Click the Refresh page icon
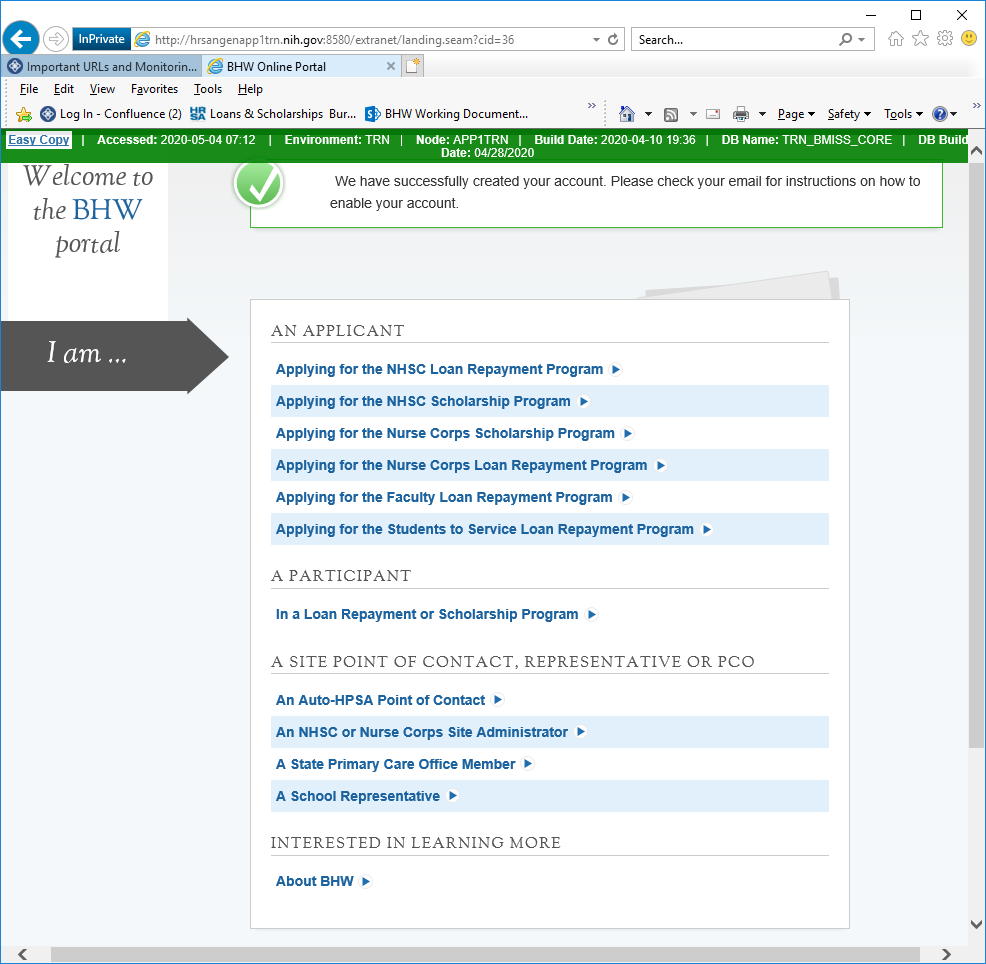This screenshot has width=986, height=964. (x=613, y=40)
